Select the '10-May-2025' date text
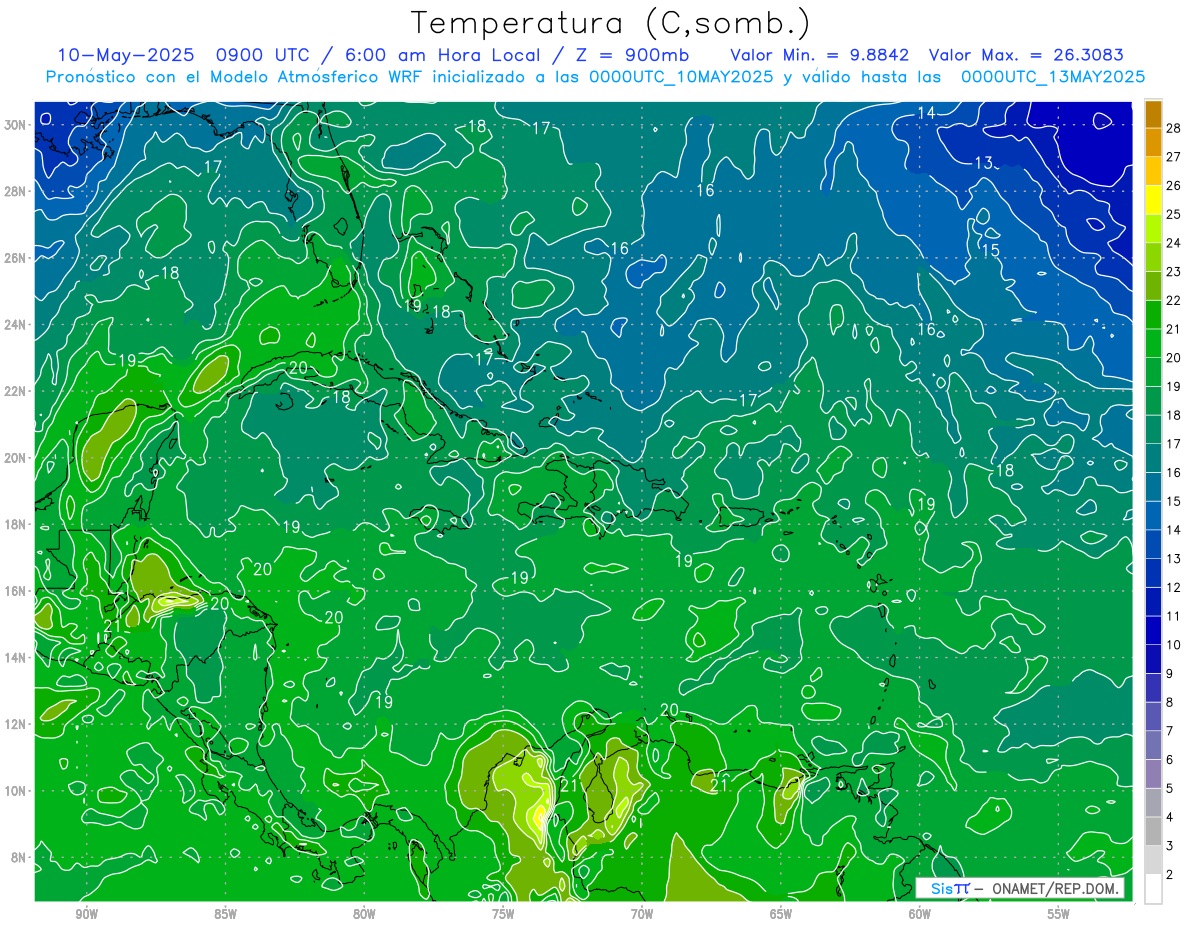The width and height of the screenshot is (1200, 927). (128, 56)
